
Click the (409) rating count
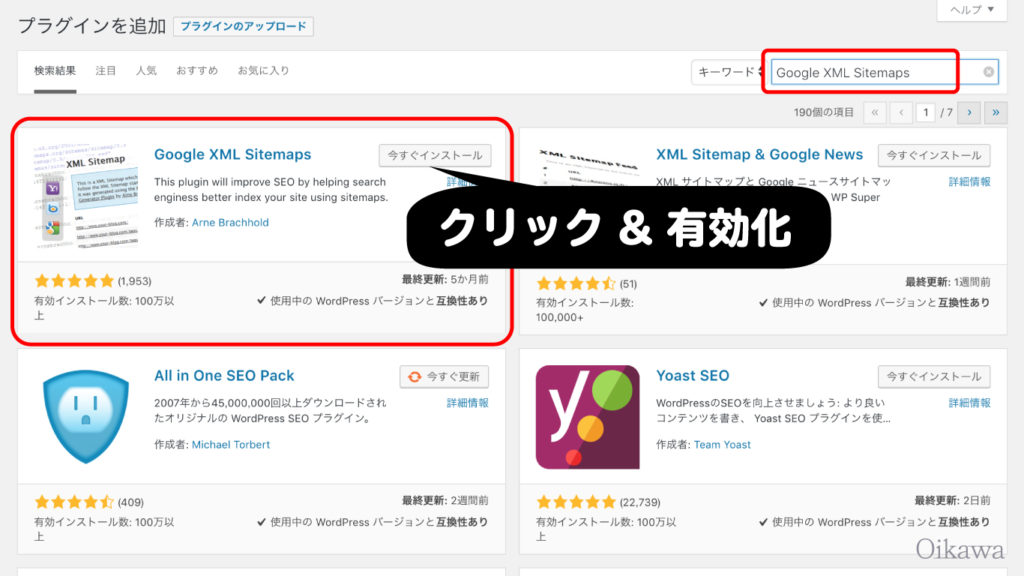pyautogui.click(x=131, y=502)
